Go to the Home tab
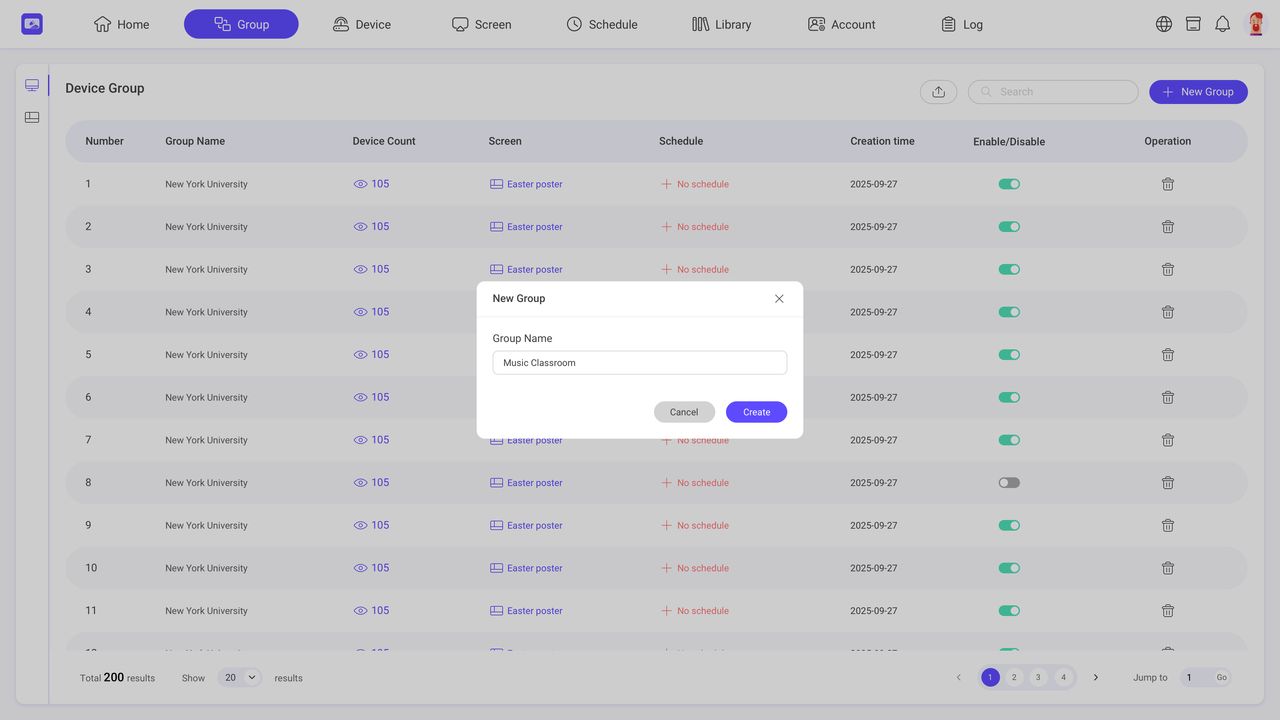 (x=121, y=24)
